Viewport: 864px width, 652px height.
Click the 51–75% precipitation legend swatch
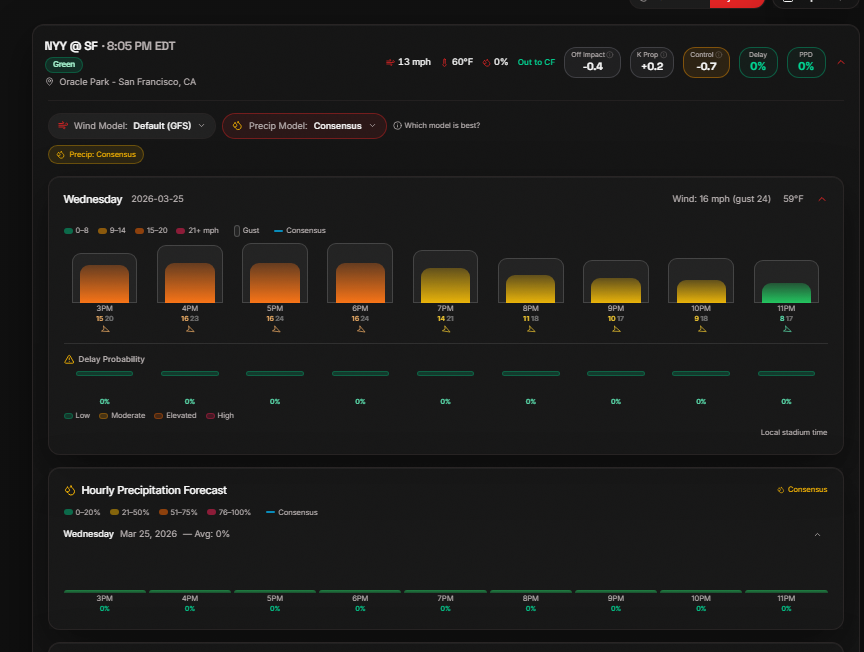[163, 513]
